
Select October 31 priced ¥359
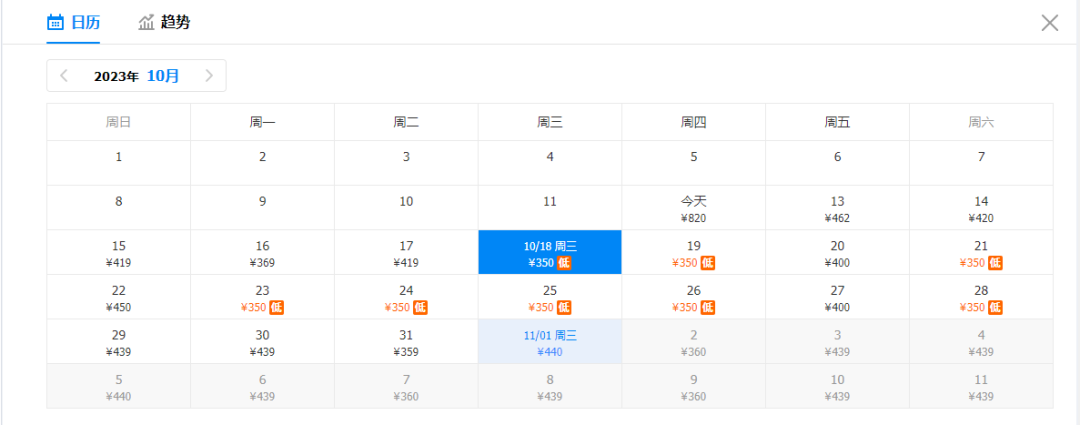(x=406, y=342)
